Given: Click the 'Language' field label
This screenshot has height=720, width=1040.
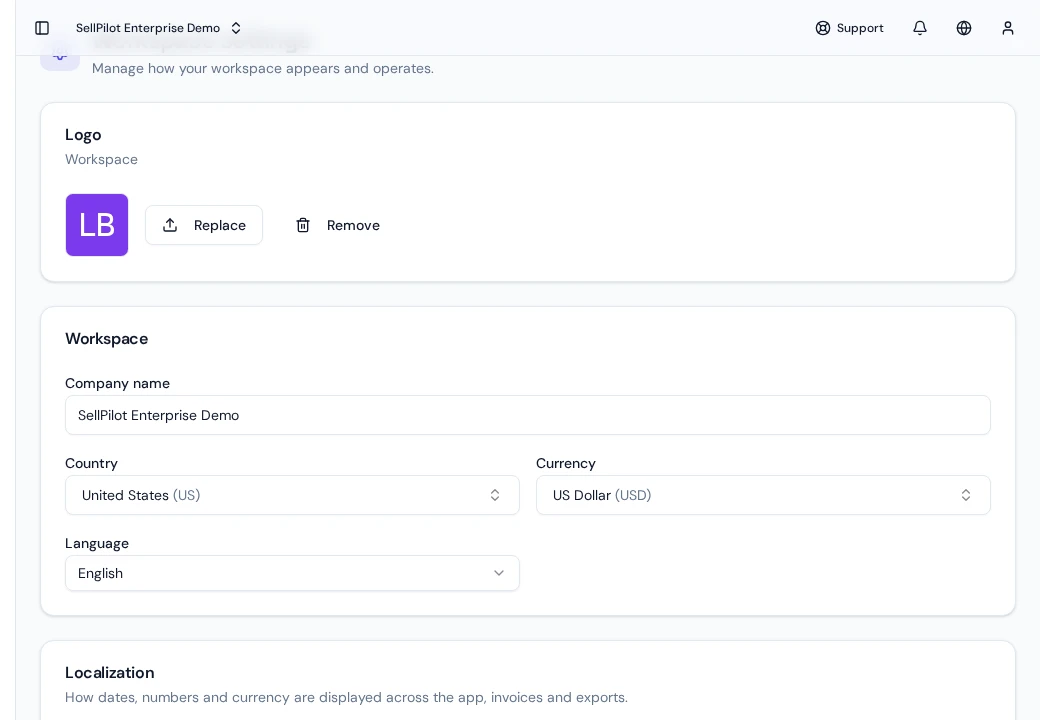Looking at the screenshot, I should click(97, 544).
